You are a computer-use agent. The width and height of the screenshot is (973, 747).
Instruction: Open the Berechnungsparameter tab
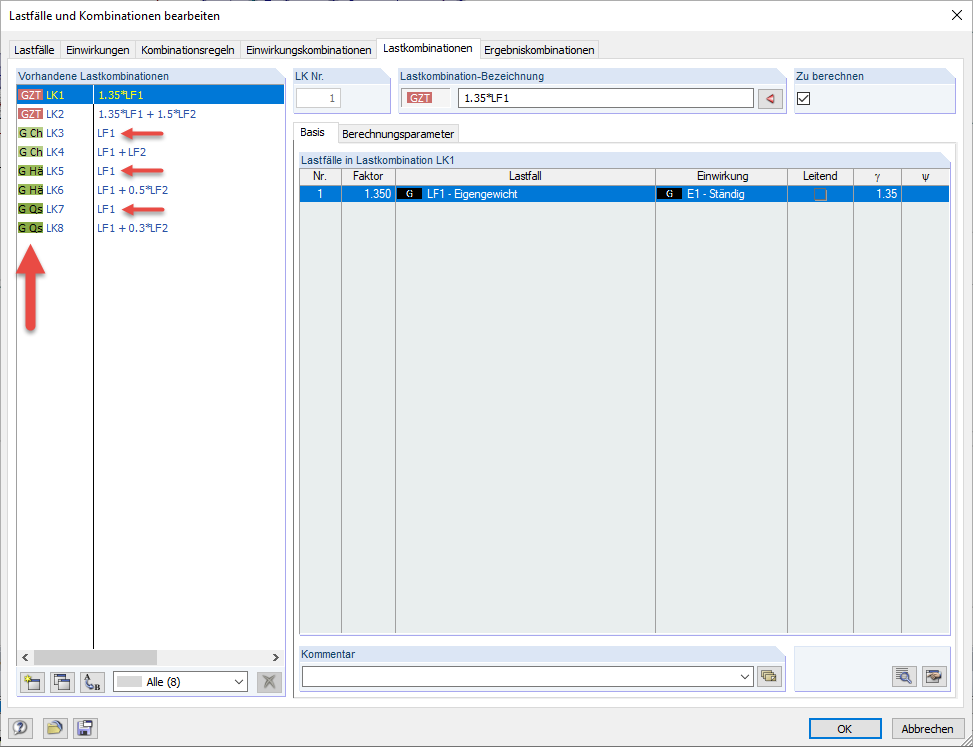point(400,133)
